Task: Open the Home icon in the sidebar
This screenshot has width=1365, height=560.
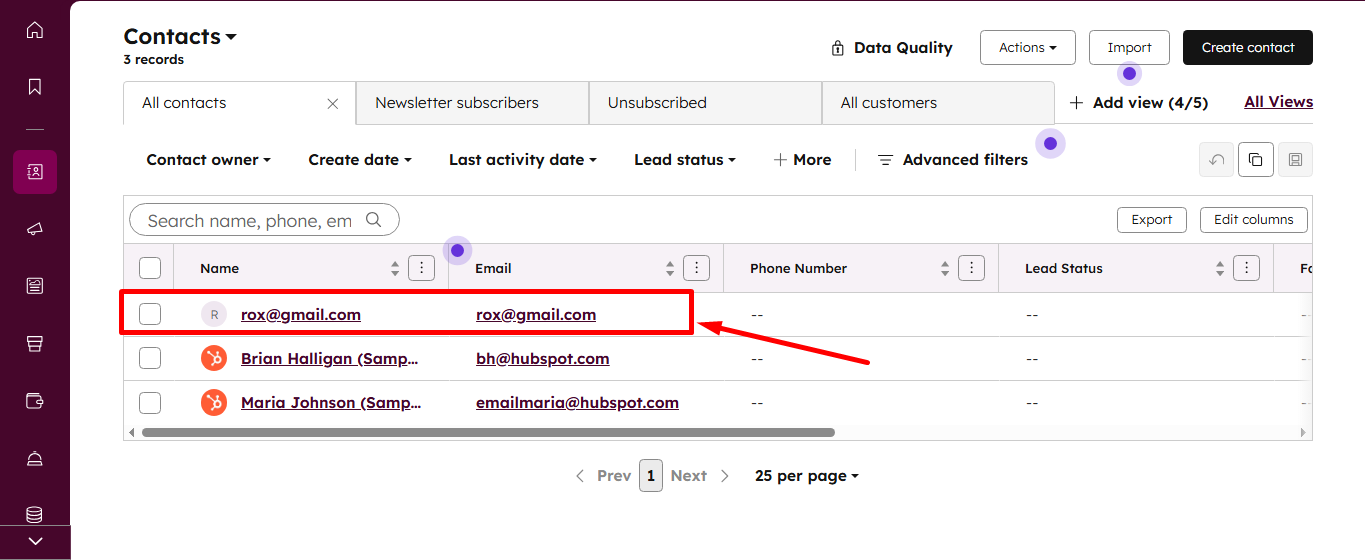Action: (35, 30)
